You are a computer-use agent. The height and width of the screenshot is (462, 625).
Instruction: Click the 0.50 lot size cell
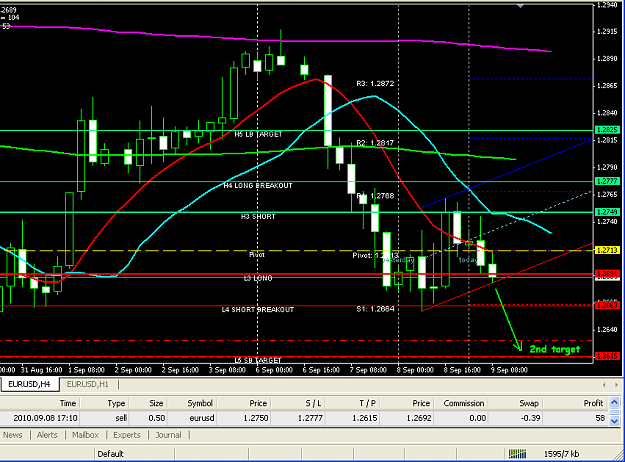pyautogui.click(x=157, y=418)
